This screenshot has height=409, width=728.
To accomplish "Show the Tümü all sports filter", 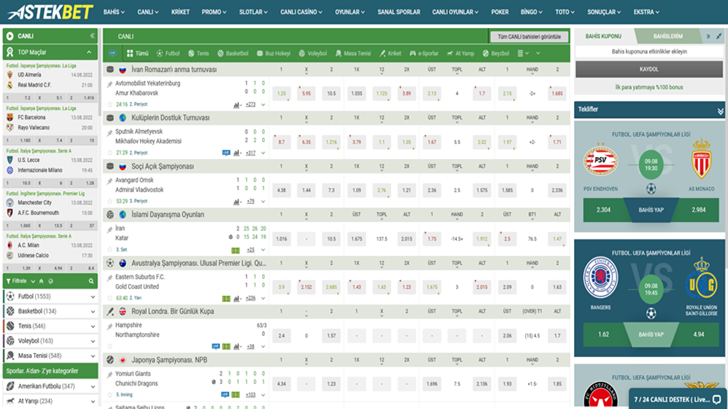I will pyautogui.click(x=137, y=53).
